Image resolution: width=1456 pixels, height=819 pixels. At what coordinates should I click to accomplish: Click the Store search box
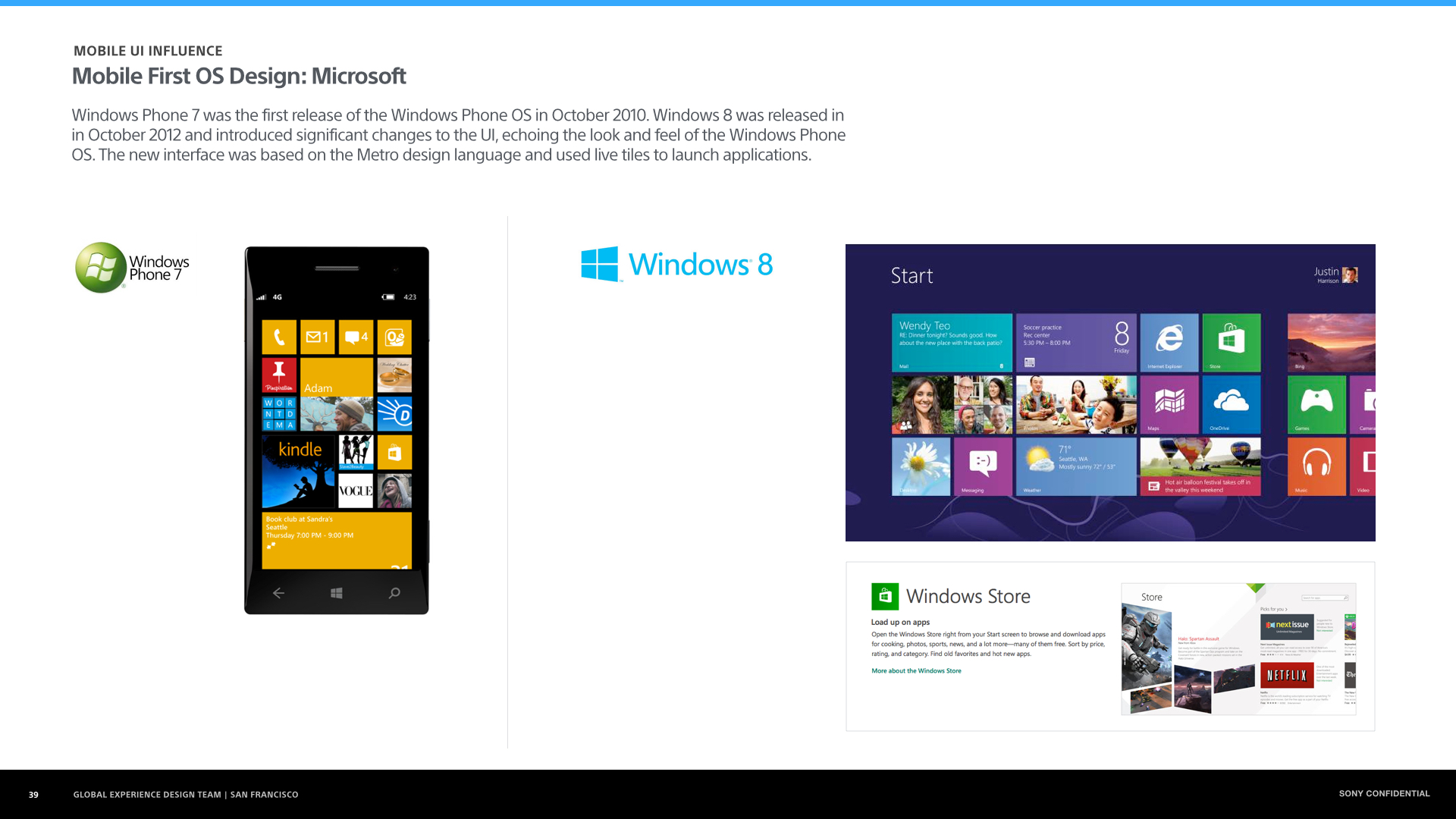[x=1324, y=598]
